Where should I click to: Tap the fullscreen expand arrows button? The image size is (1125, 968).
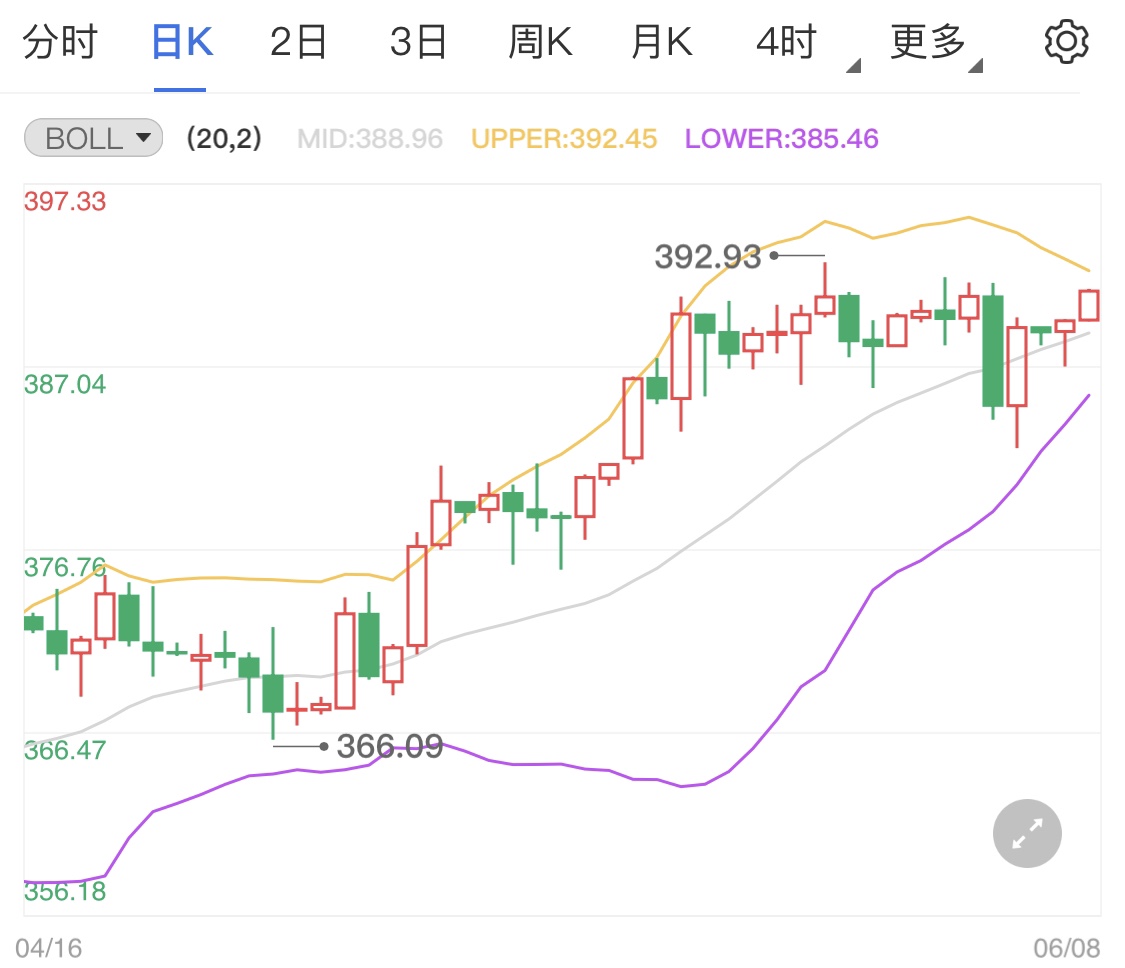pyautogui.click(x=1027, y=833)
